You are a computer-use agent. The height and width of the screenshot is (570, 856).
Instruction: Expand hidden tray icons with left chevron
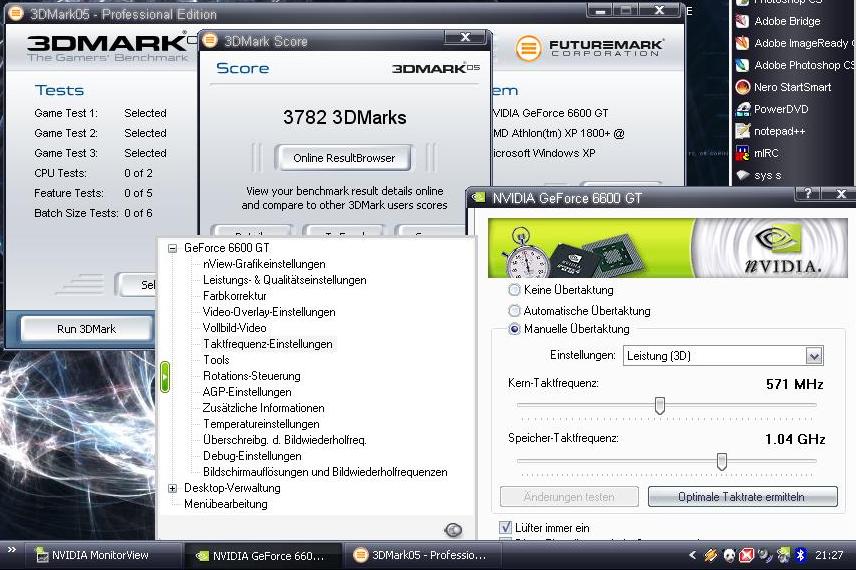(692, 555)
